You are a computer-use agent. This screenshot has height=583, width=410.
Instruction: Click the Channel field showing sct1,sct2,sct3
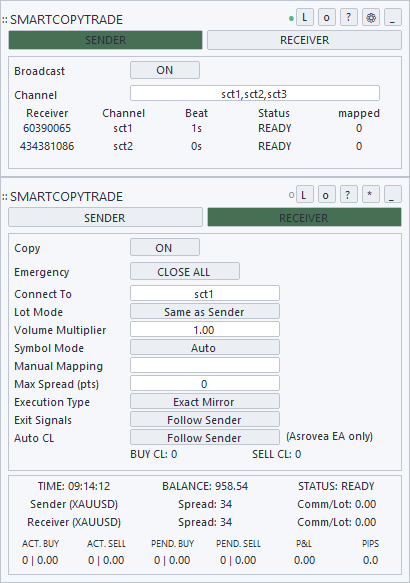[x=255, y=93]
